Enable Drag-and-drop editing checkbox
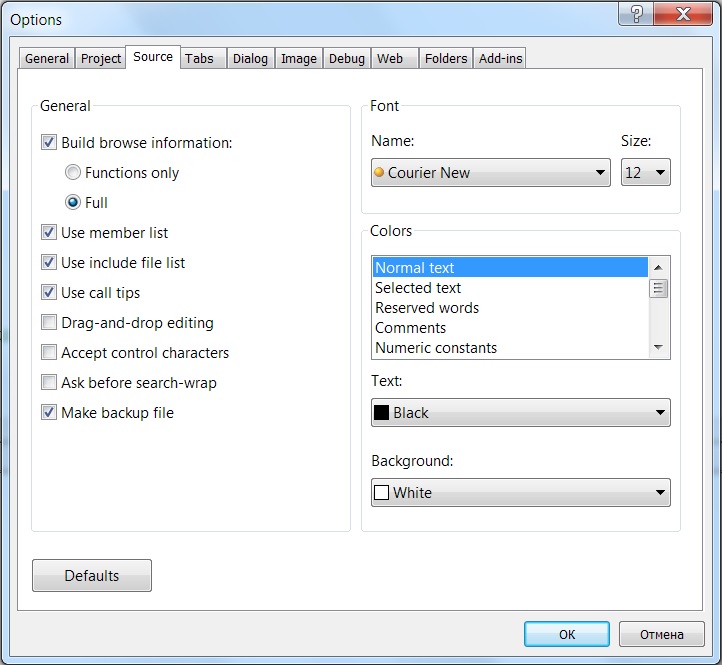The width and height of the screenshot is (722, 665). (x=49, y=323)
